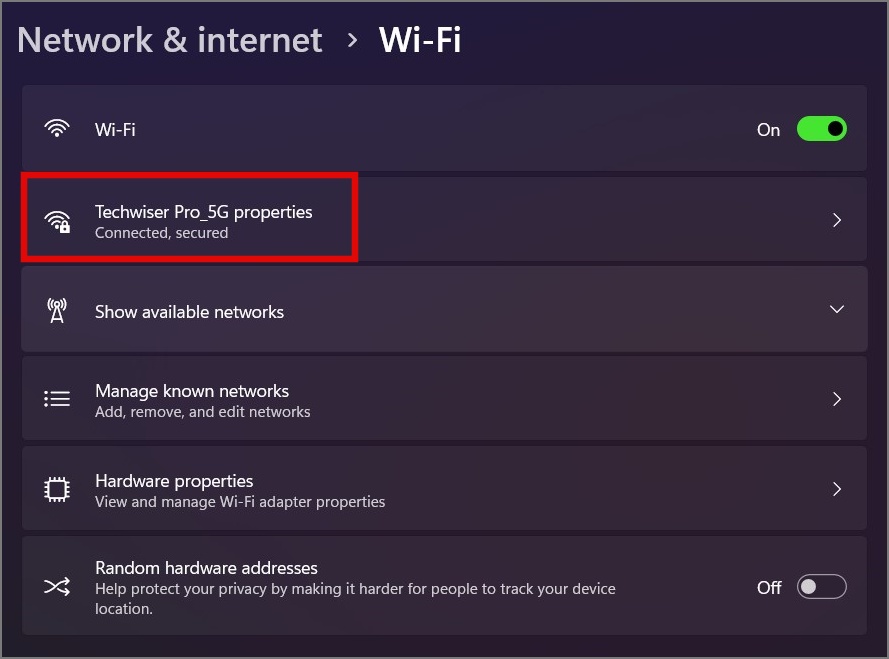Open Hardware properties label
Screen dimensions: 889x659
[174, 481]
